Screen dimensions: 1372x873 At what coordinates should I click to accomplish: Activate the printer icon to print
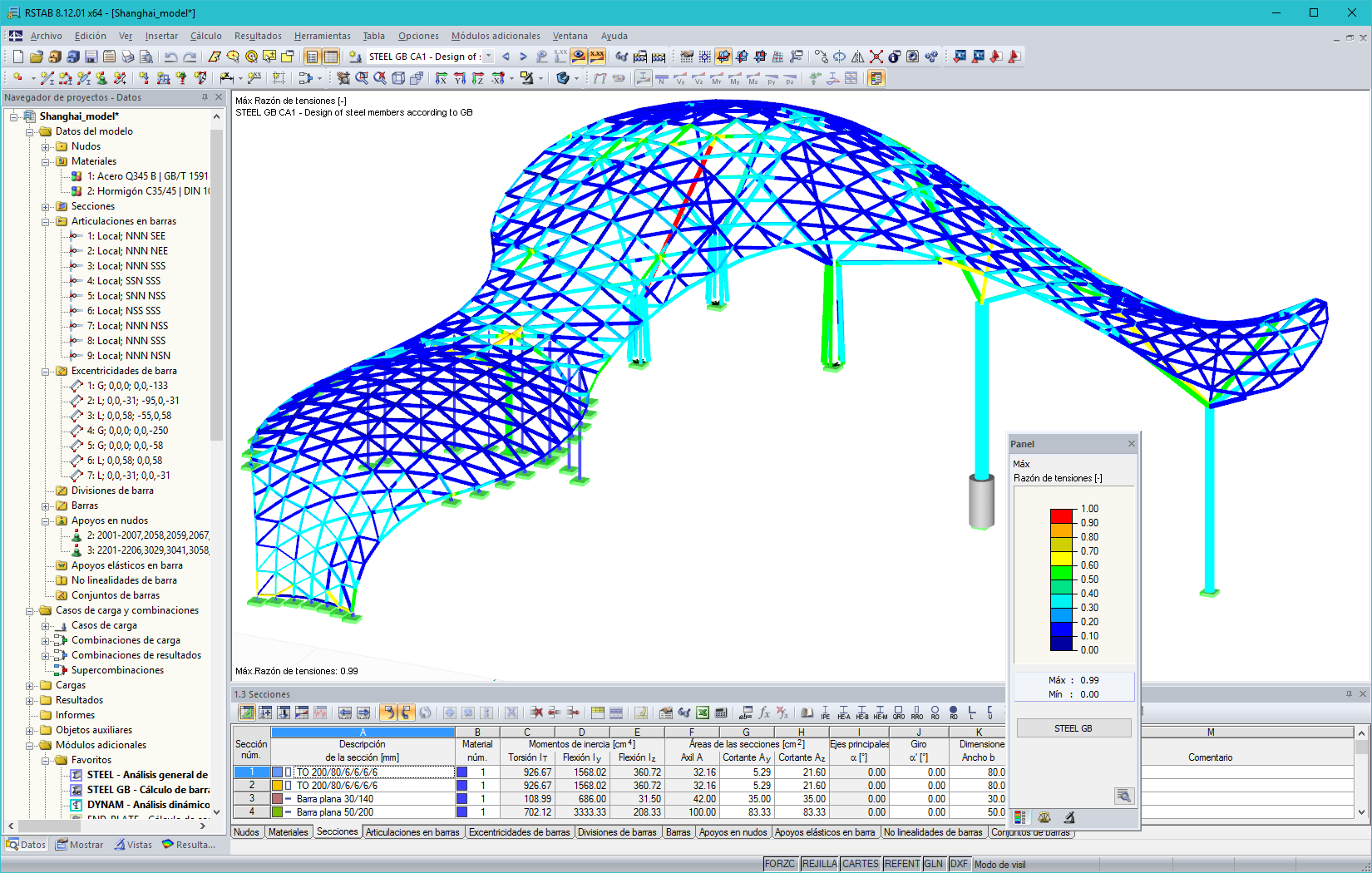pos(129,57)
